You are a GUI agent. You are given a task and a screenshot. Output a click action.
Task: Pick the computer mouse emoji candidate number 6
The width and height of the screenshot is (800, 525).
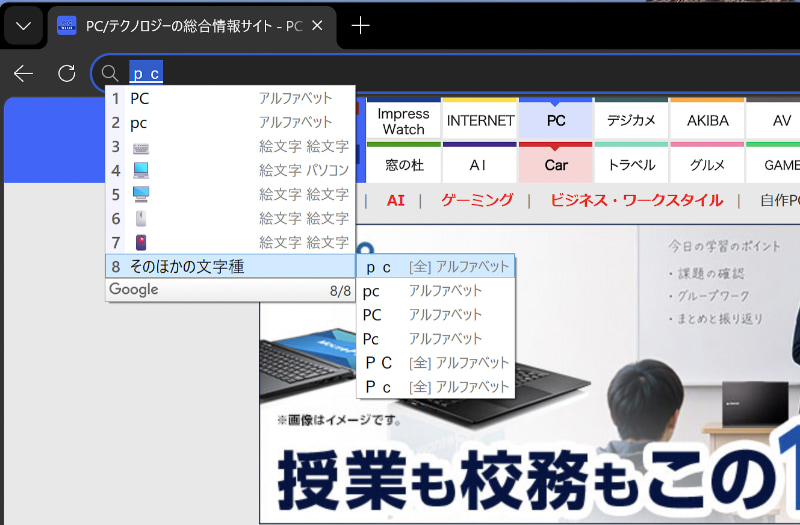(230, 218)
